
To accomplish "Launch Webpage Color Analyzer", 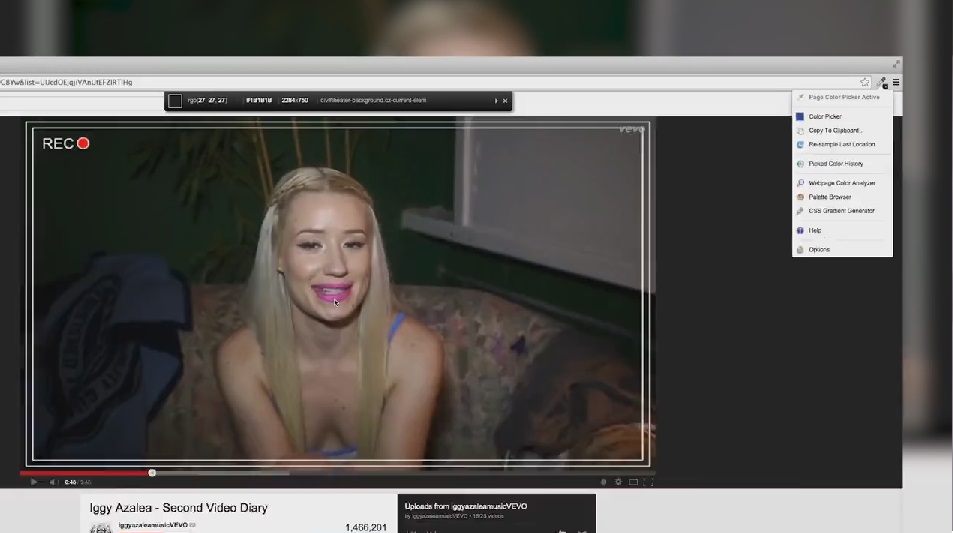I will 842,183.
